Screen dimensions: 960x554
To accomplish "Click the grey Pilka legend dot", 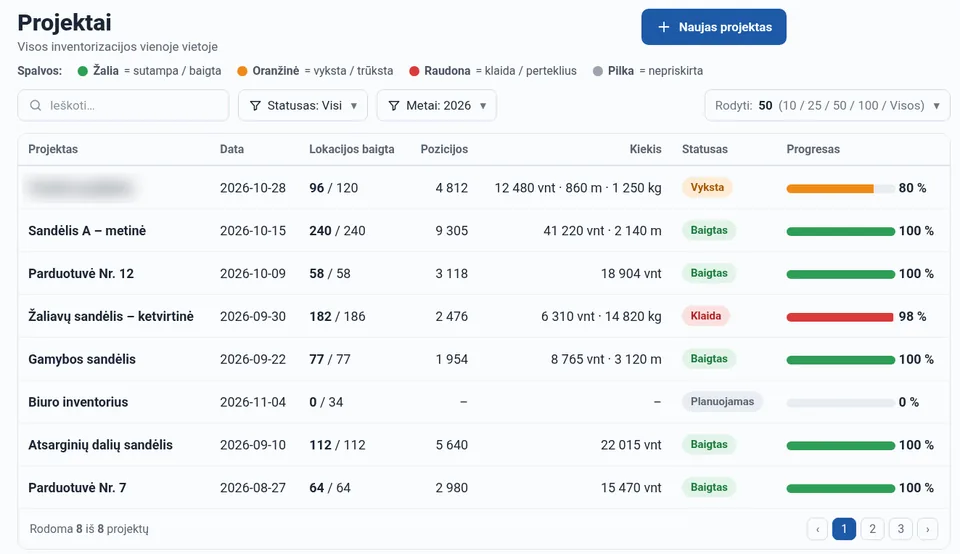I will point(598,71).
